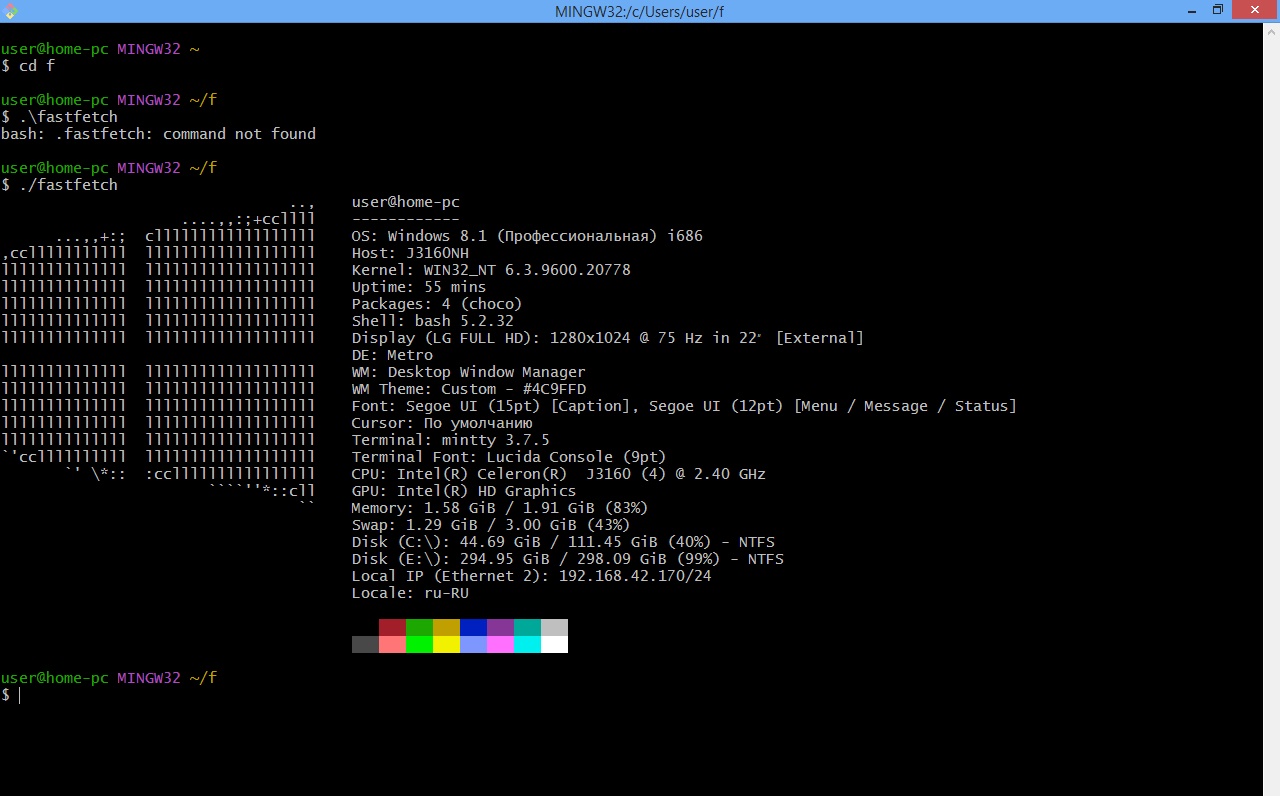Click 'bash: .fastfetch: command not found' error line
The image size is (1280, 796).
[158, 134]
